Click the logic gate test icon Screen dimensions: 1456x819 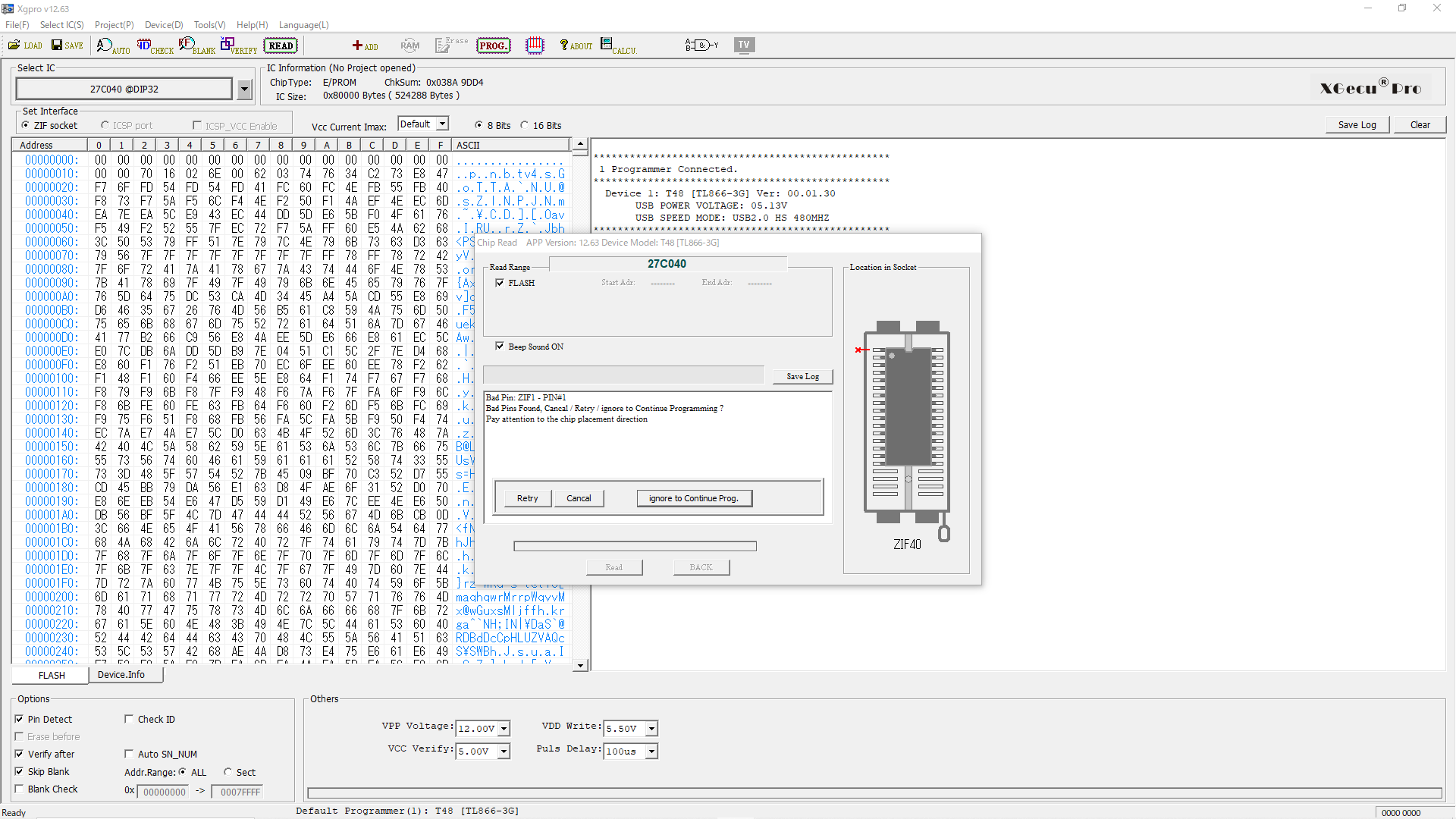(x=701, y=45)
